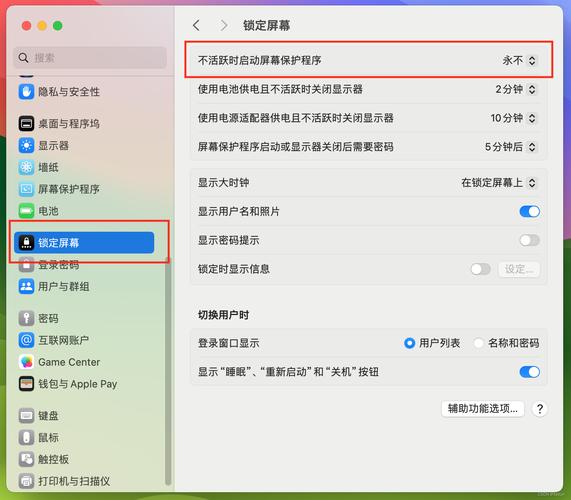Click the 电池 battery icon
Image resolution: width=571 pixels, height=500 pixels.
pyautogui.click(x=26, y=211)
